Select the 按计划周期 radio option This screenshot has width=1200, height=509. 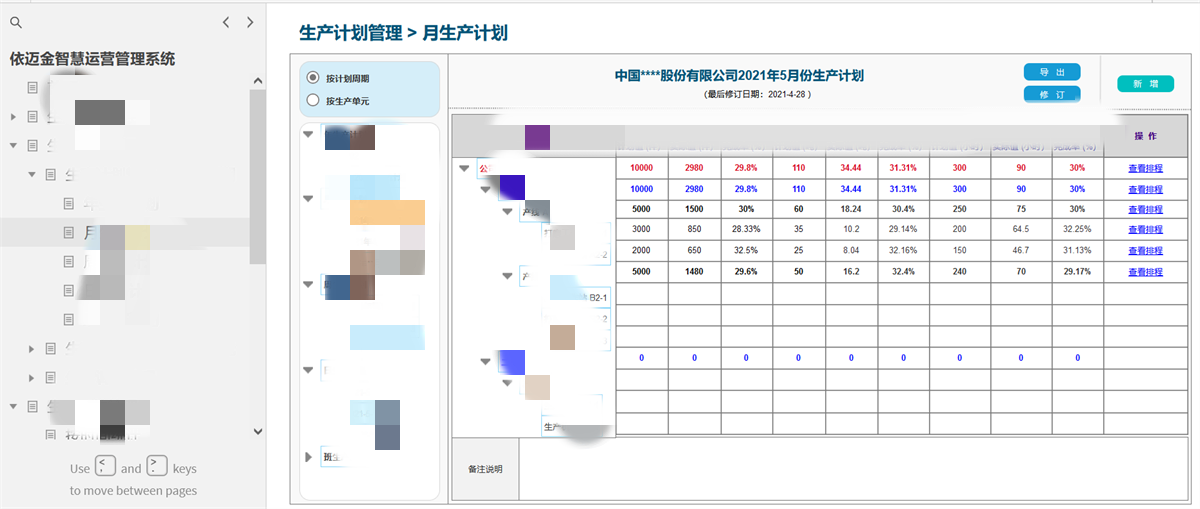click(313, 78)
